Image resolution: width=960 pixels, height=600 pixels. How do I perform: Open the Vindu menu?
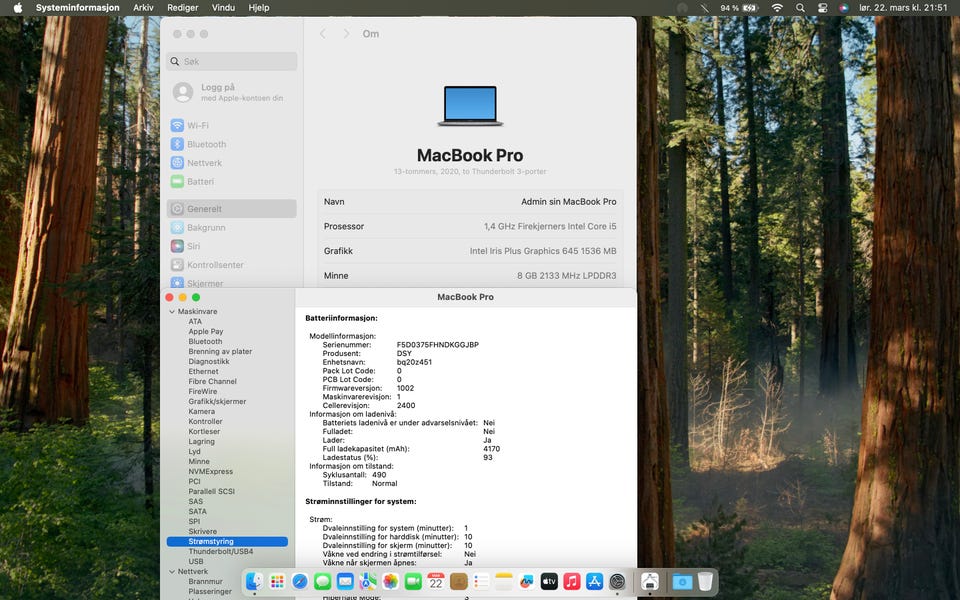(223, 8)
